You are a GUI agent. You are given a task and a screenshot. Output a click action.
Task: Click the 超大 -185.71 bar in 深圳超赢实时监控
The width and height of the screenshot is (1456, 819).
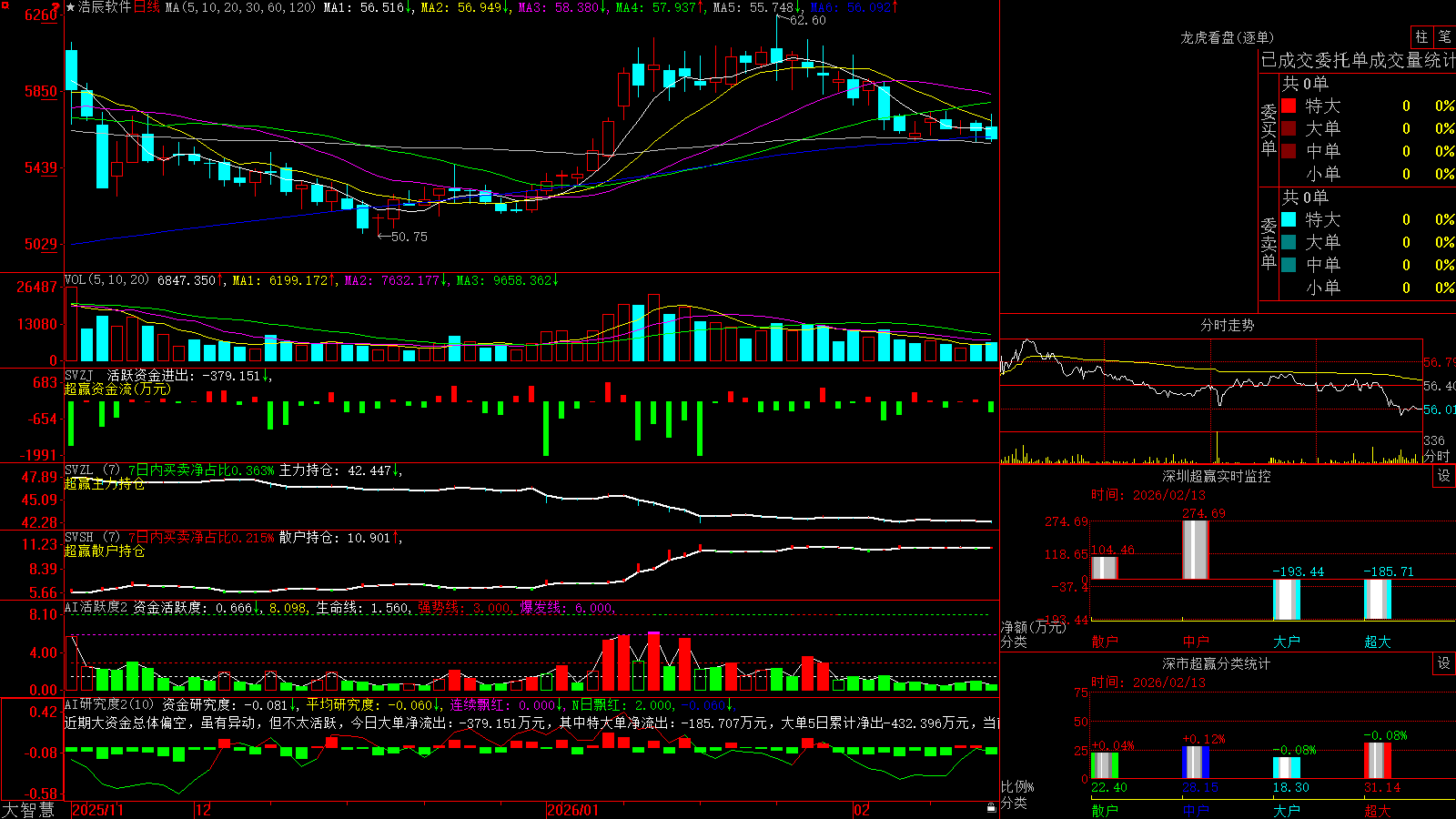click(1377, 600)
